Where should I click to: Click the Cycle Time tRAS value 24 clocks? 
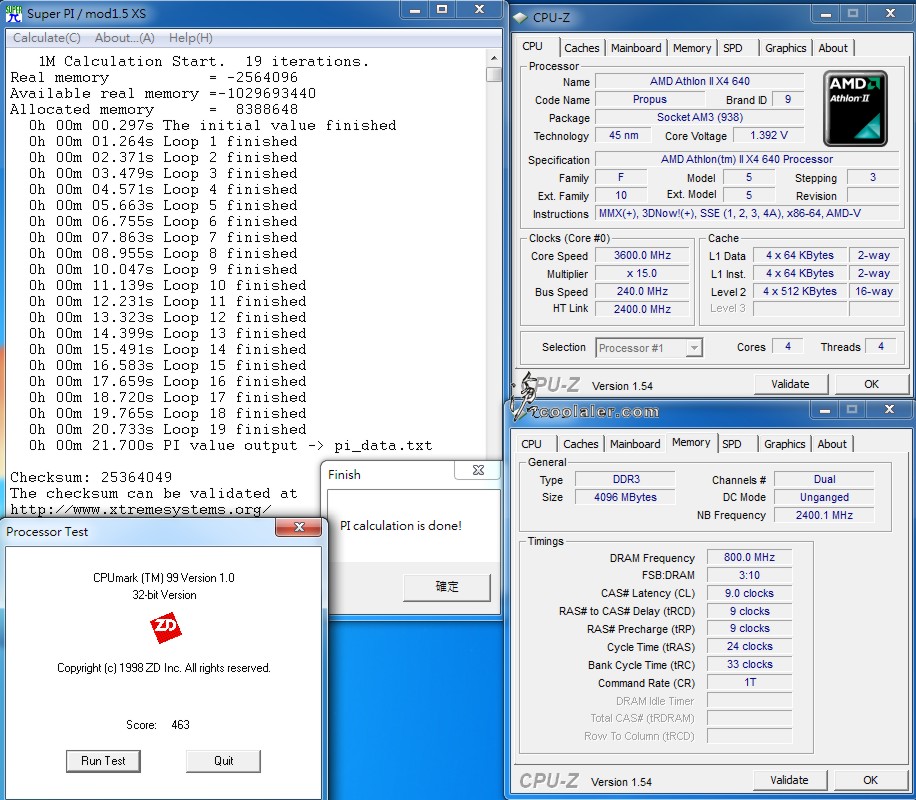pyautogui.click(x=749, y=646)
